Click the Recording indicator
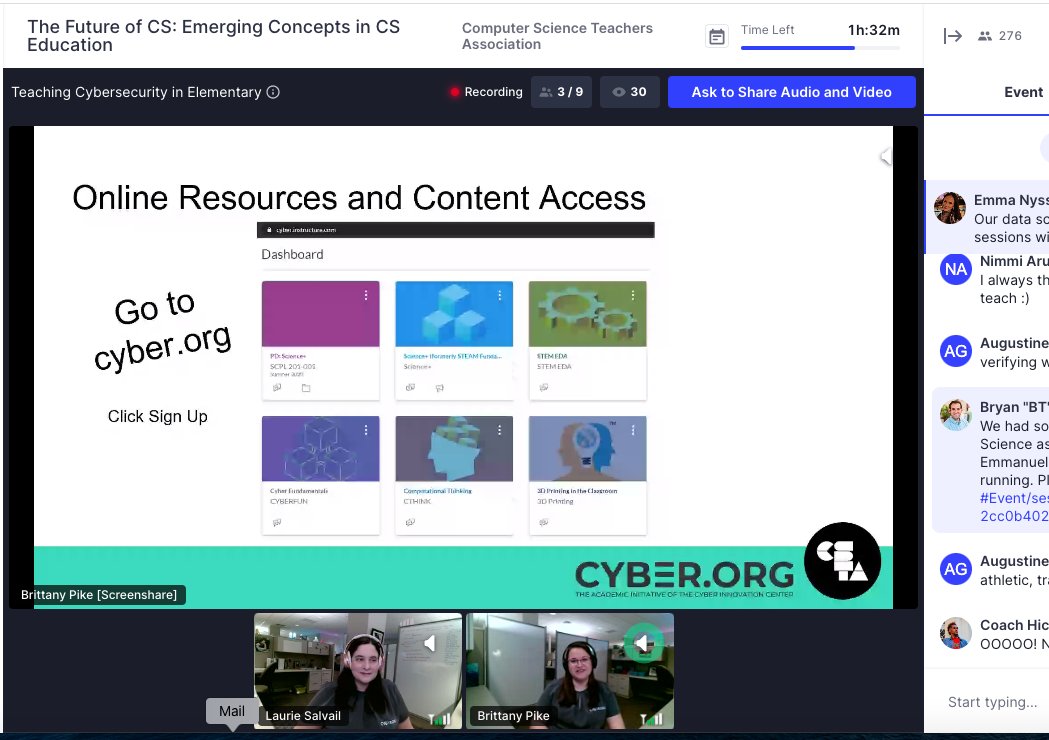The image size is (1049, 740). [486, 92]
